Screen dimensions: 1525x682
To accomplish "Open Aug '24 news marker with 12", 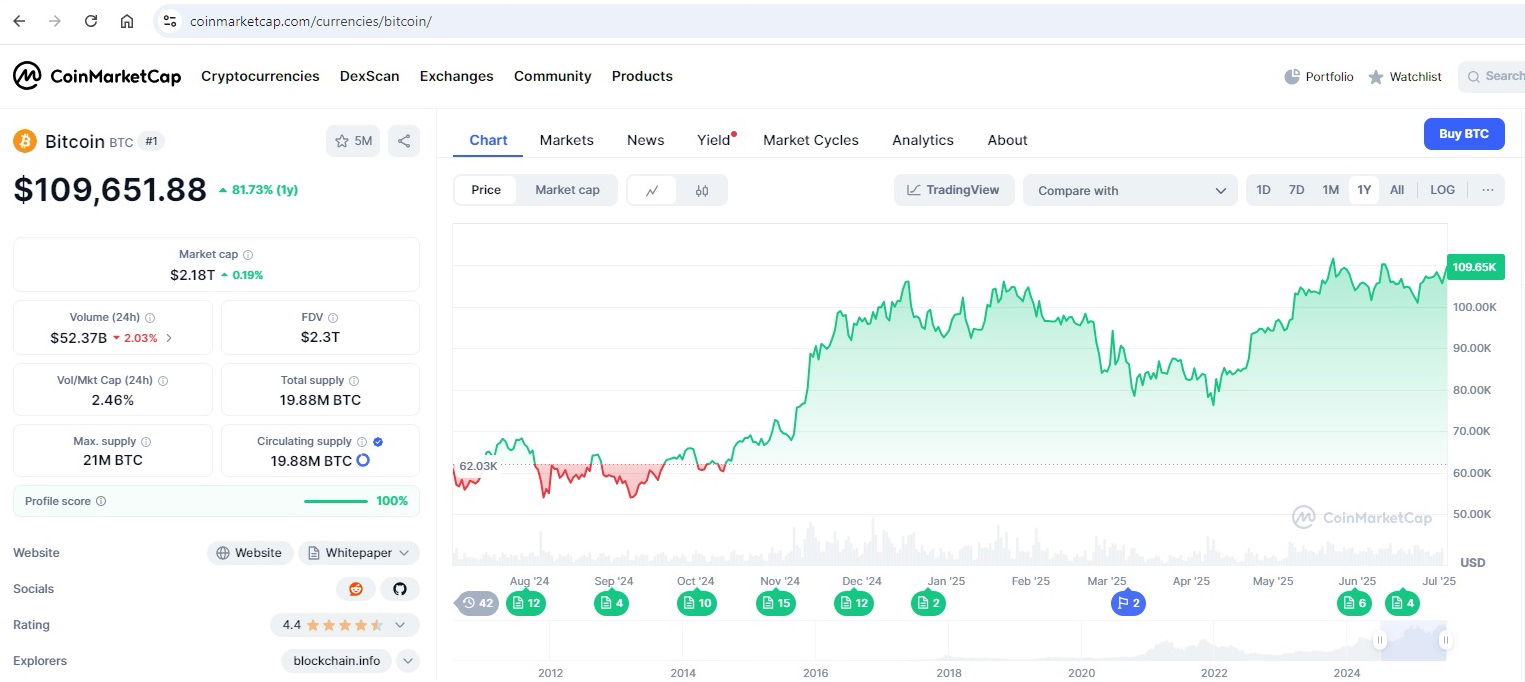I will tap(526, 603).
